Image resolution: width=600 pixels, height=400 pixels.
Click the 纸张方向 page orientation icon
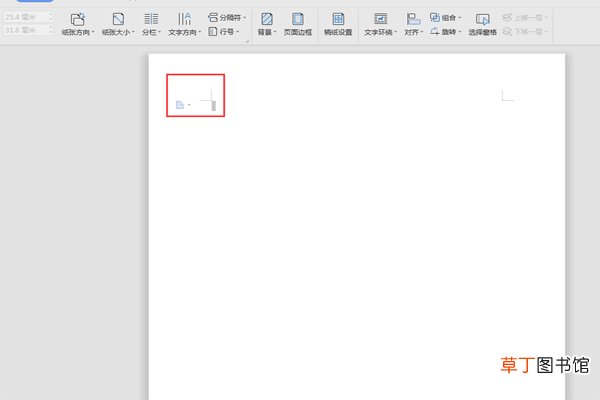click(x=78, y=19)
